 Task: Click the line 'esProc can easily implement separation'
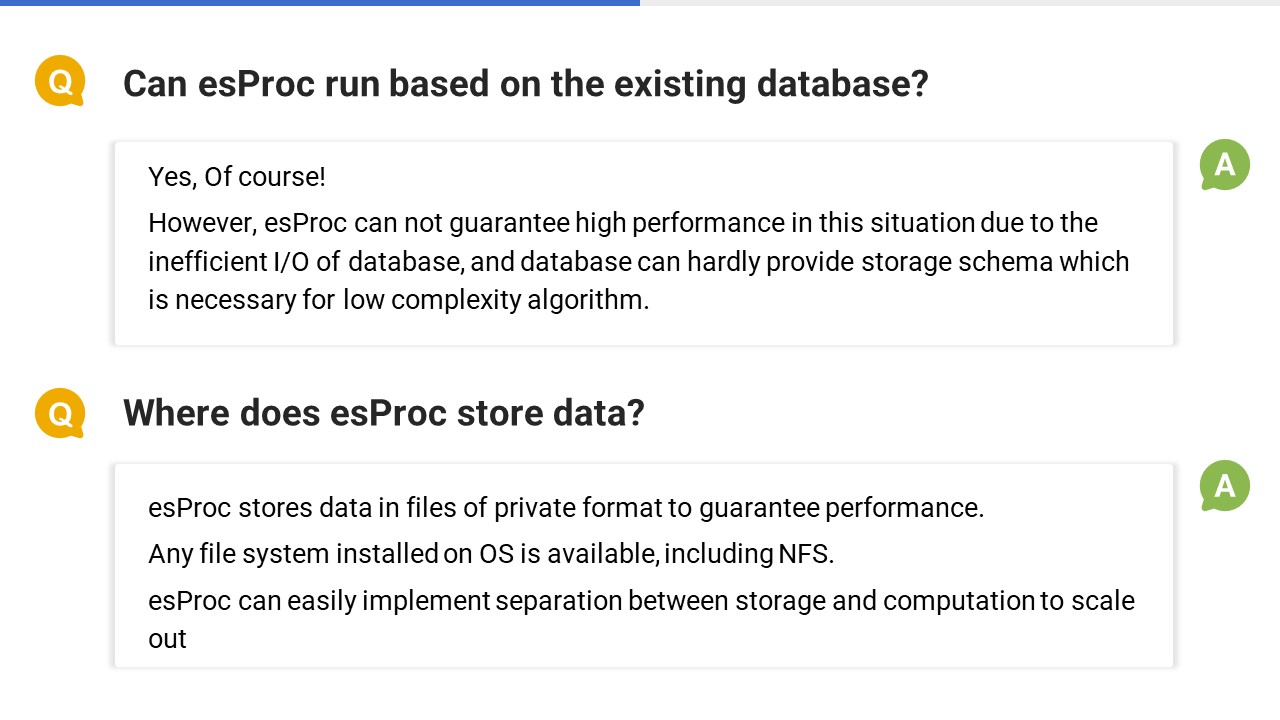(641, 601)
